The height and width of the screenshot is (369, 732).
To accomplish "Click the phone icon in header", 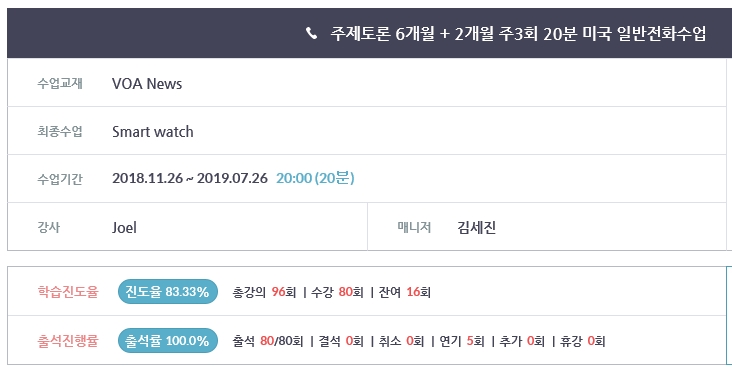I will tap(311, 33).
